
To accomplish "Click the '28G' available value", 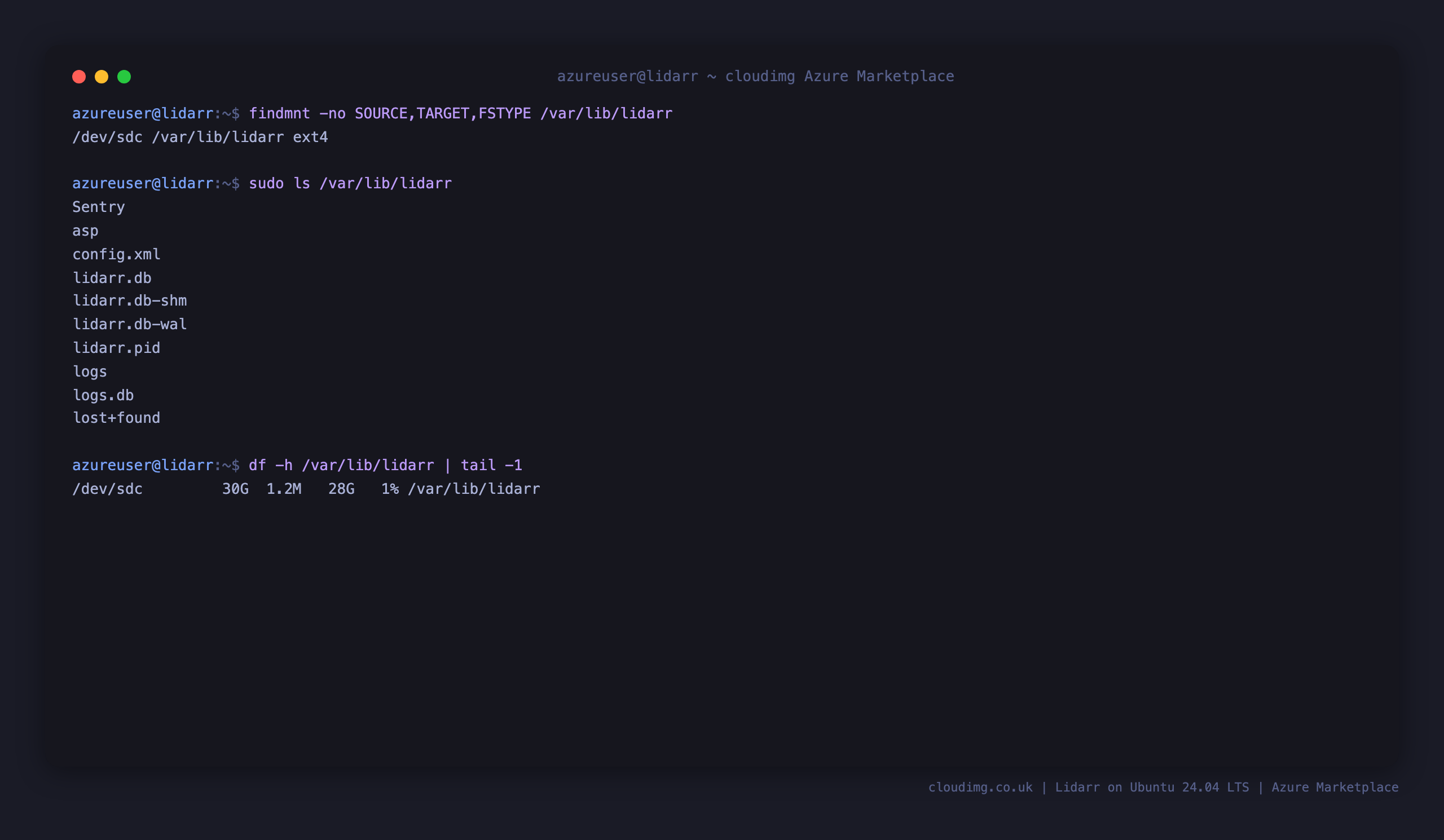I will point(341,489).
